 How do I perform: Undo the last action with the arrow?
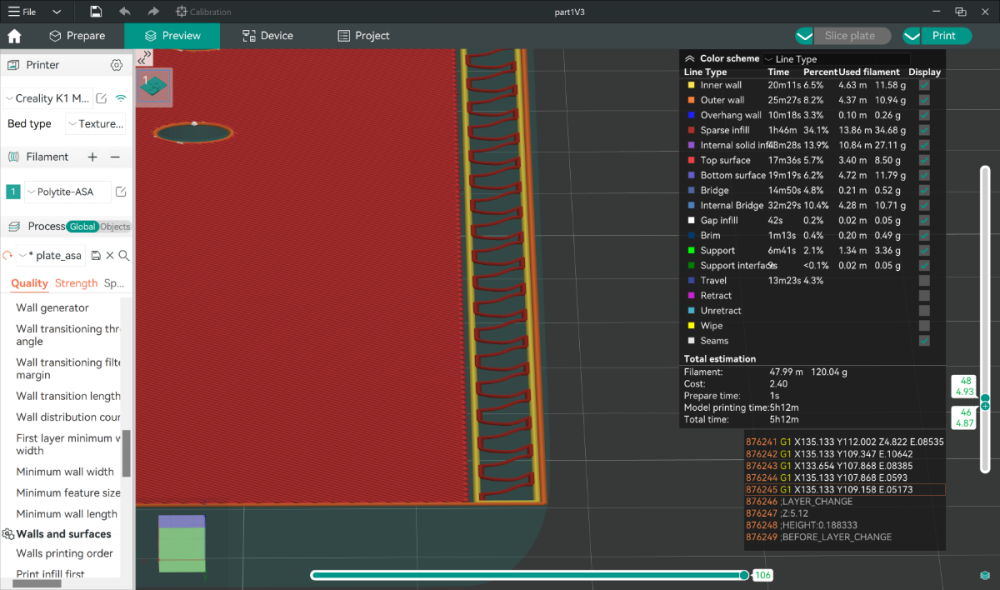tap(124, 11)
